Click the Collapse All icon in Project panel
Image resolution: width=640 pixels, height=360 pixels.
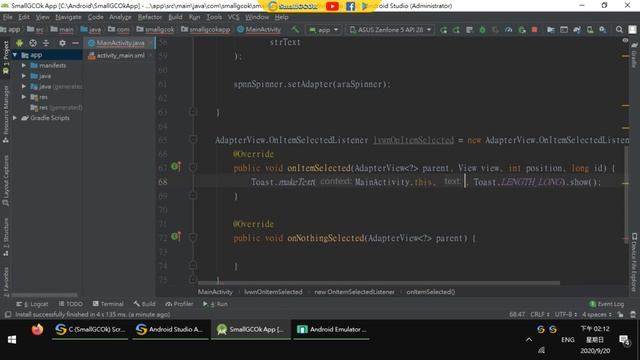[46, 43]
